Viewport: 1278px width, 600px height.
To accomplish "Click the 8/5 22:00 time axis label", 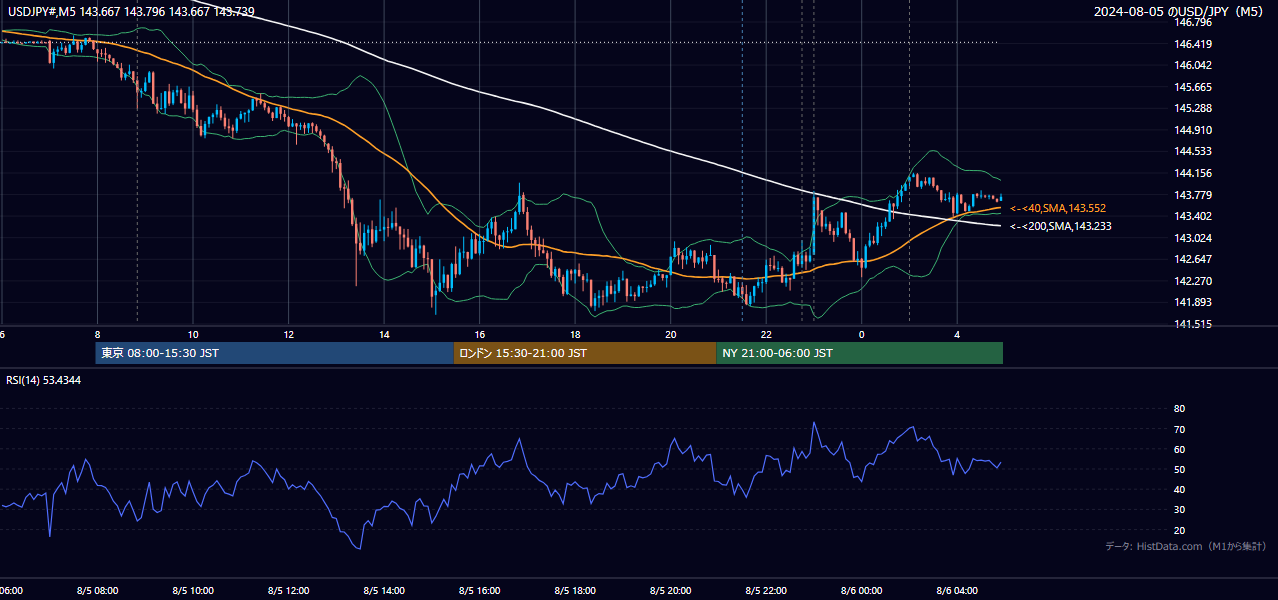I will click(766, 590).
